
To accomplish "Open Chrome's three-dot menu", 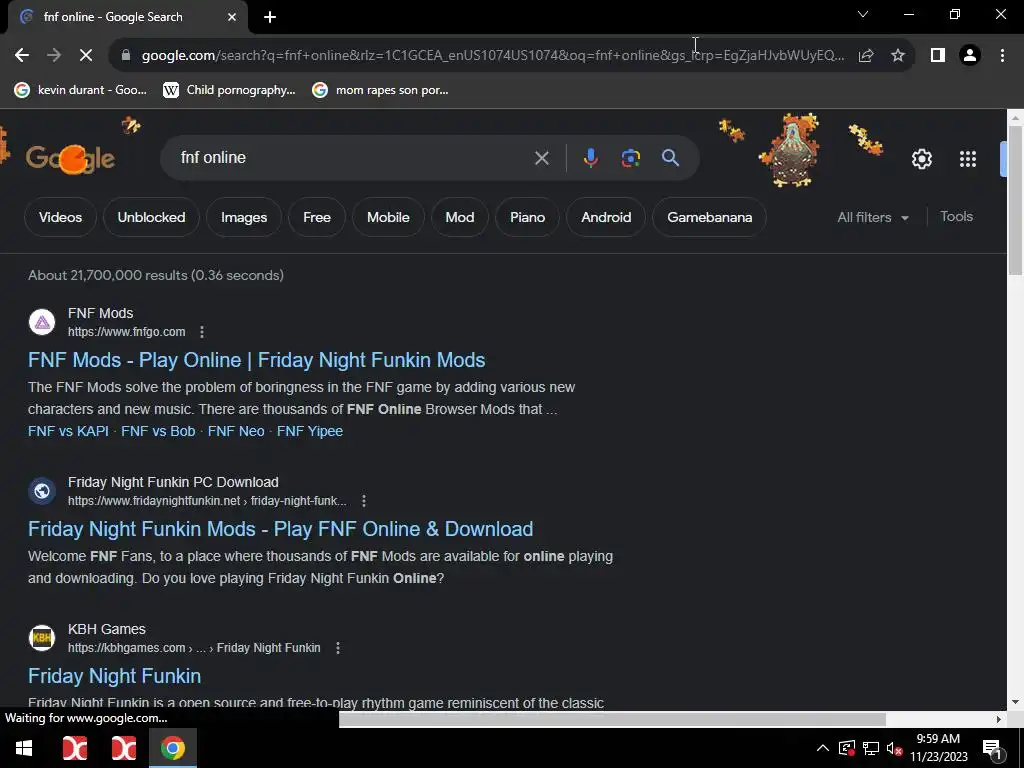I will tap(1002, 56).
